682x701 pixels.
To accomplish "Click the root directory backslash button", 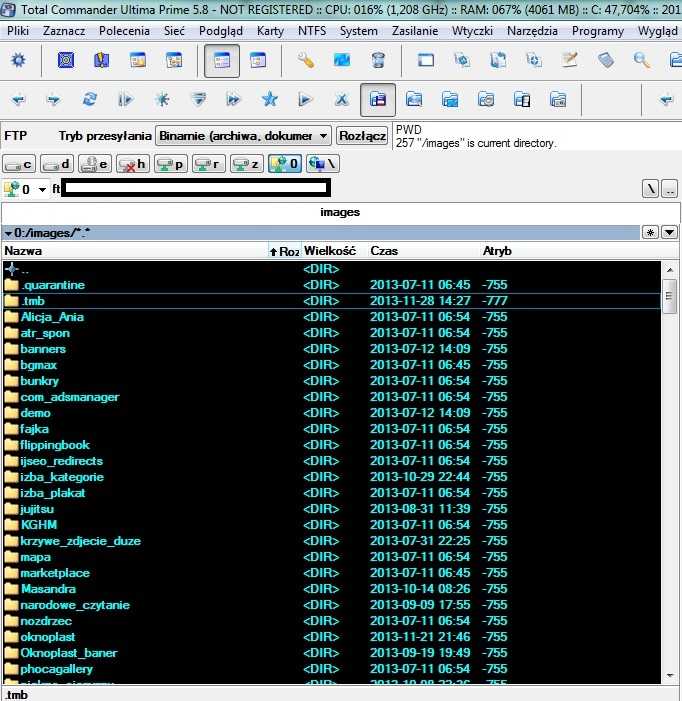I will tap(650, 189).
